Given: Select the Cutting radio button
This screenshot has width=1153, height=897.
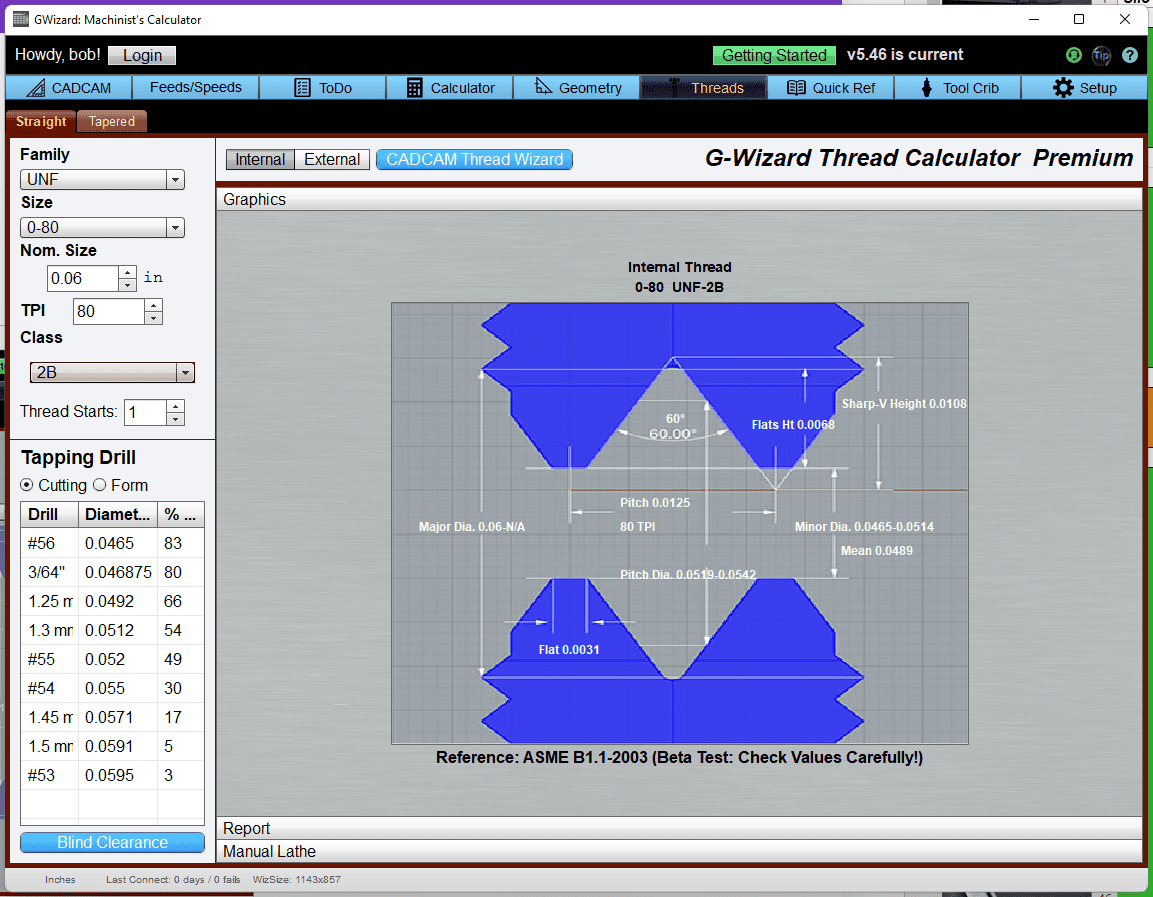Looking at the screenshot, I should [25, 485].
